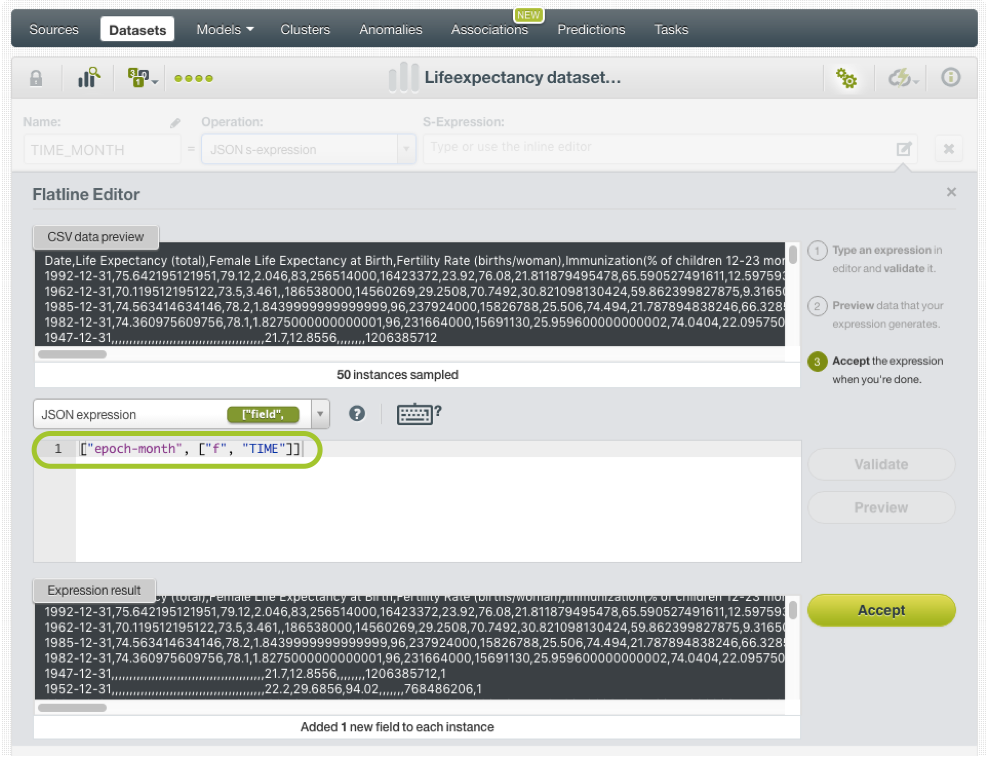
Task: Click the dataset info icon
Action: (x=950, y=78)
